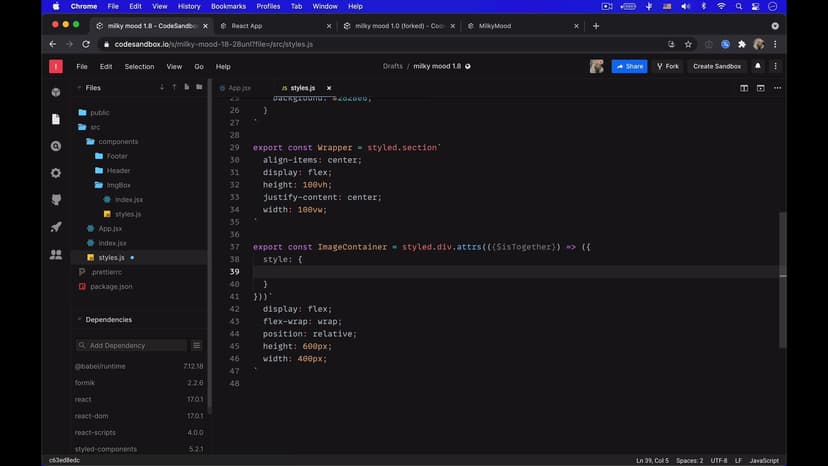Screen dimensions: 828x466
Task: Collapse the components folder
Action: pos(118,142)
